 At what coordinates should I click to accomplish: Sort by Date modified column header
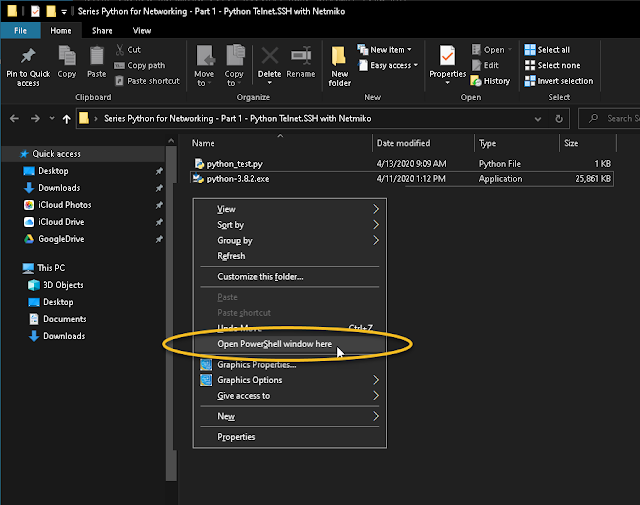click(x=423, y=143)
